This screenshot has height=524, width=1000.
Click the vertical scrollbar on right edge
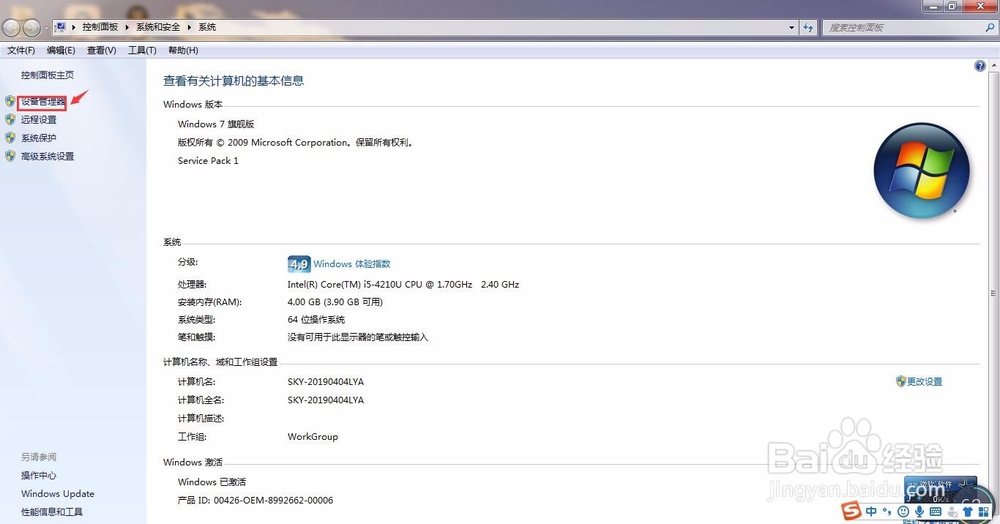tap(993, 293)
